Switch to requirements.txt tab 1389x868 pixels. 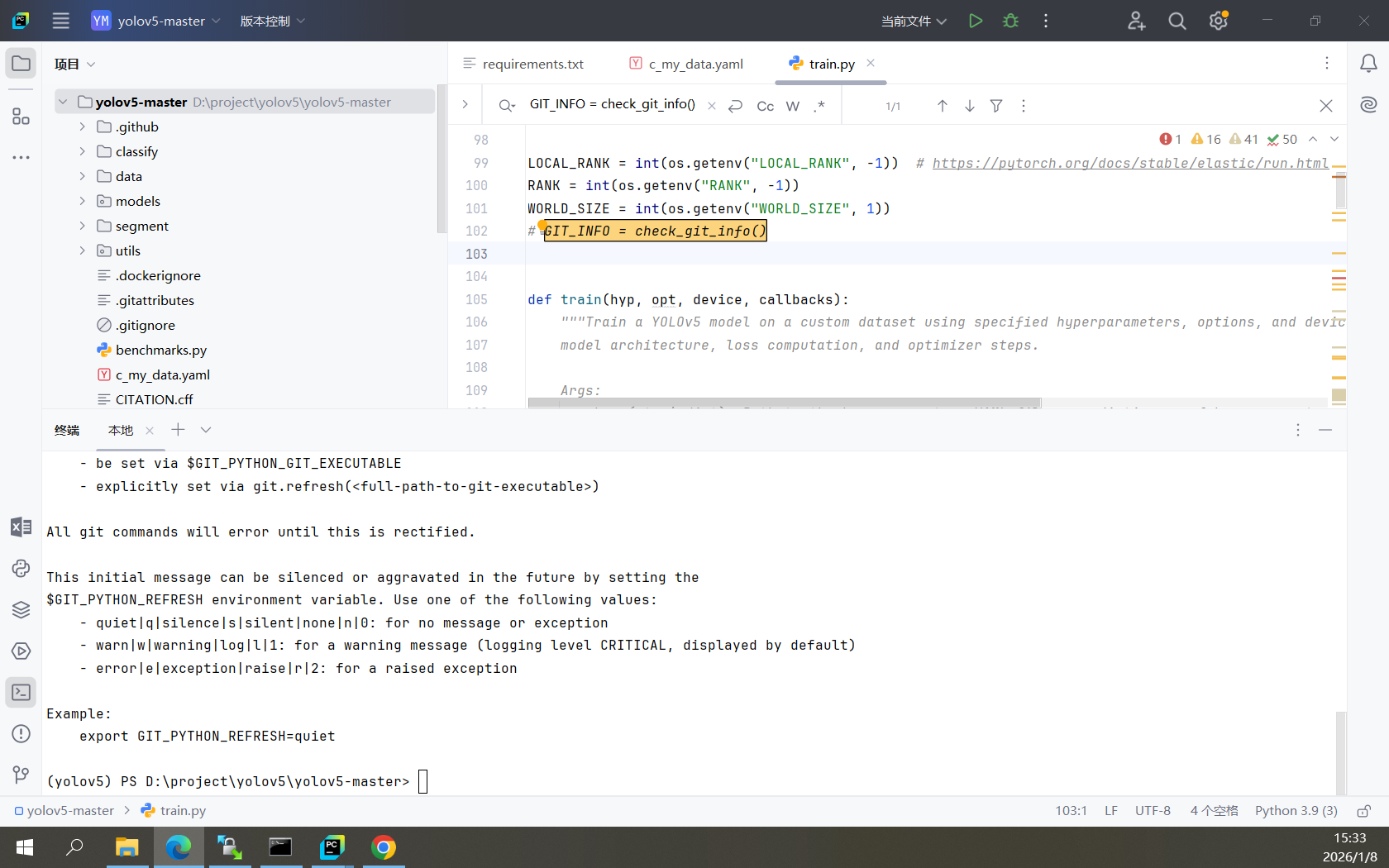[x=523, y=64]
